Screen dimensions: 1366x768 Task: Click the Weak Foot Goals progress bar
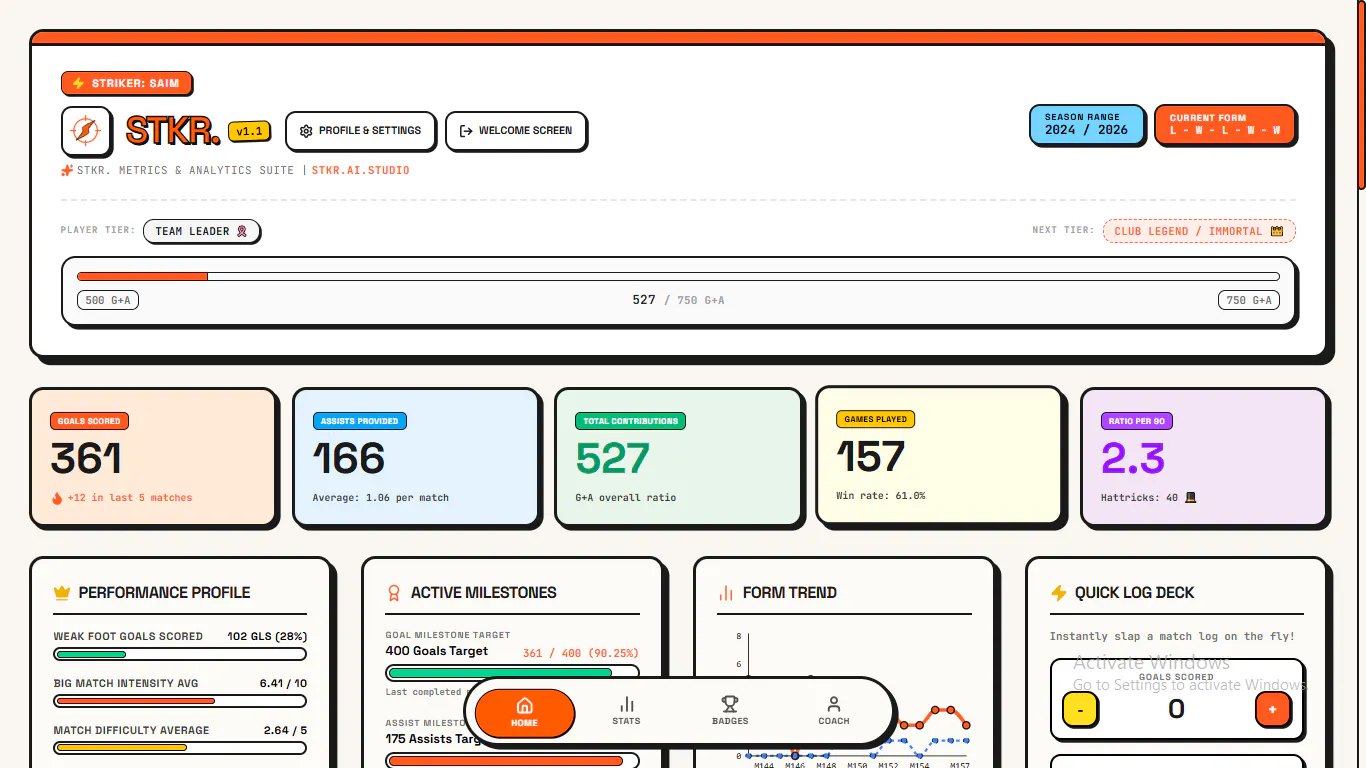(180, 654)
